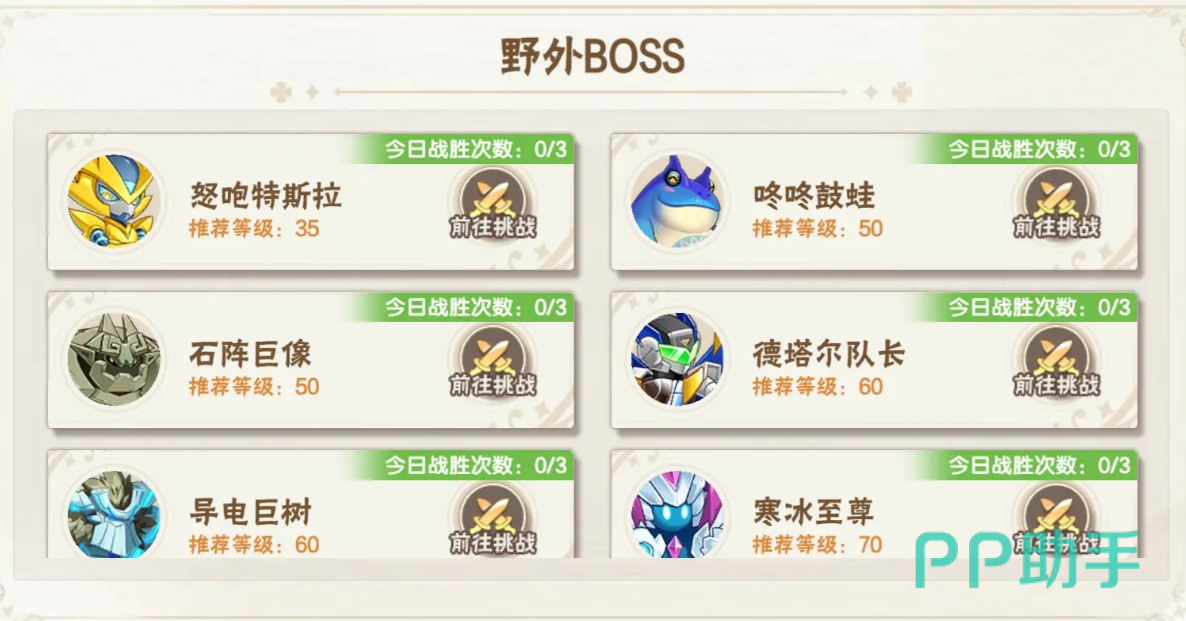
Task: Click 推荐等级: 60 under 导电巨树
Action: pyautogui.click(x=254, y=545)
